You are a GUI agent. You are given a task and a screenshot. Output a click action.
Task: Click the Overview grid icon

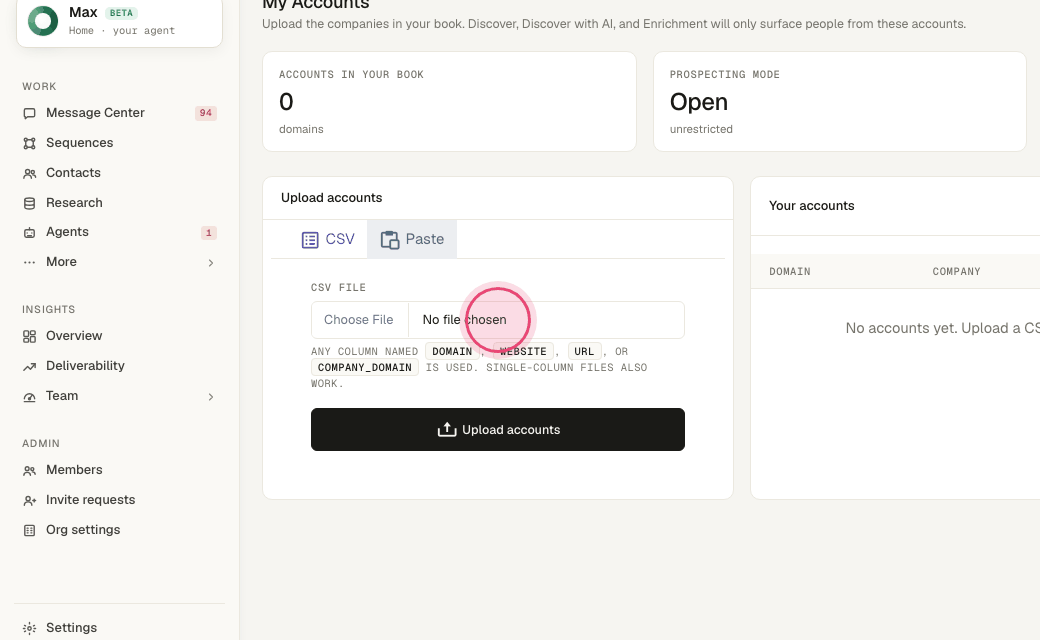click(29, 336)
